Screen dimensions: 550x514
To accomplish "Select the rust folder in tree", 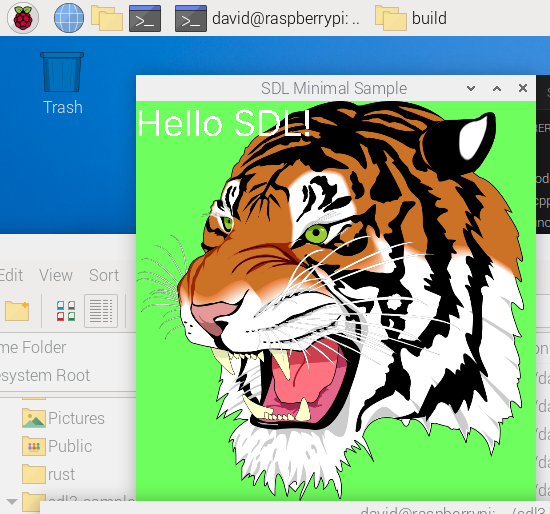I will 48,474.
